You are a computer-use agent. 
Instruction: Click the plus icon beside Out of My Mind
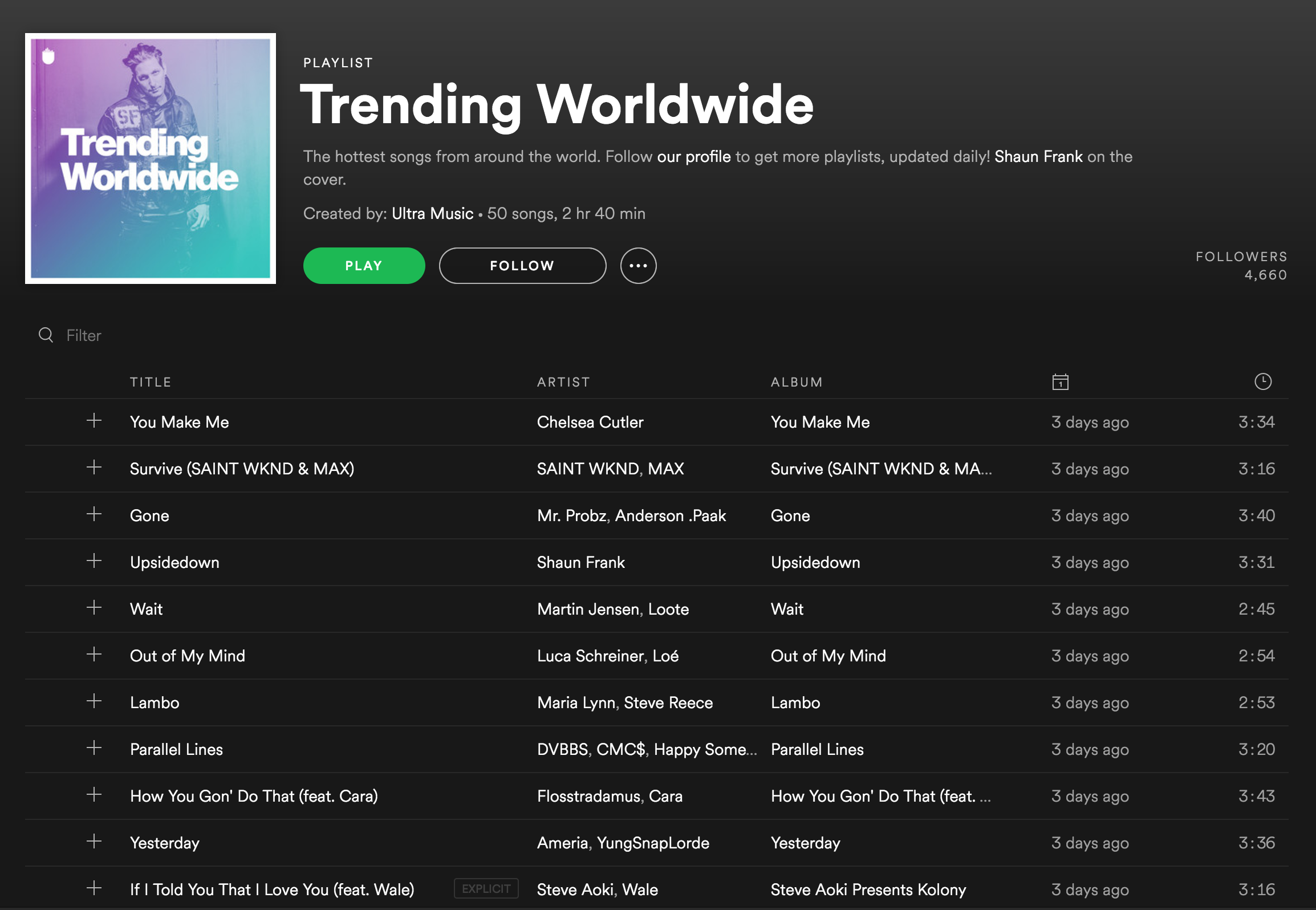(x=94, y=655)
